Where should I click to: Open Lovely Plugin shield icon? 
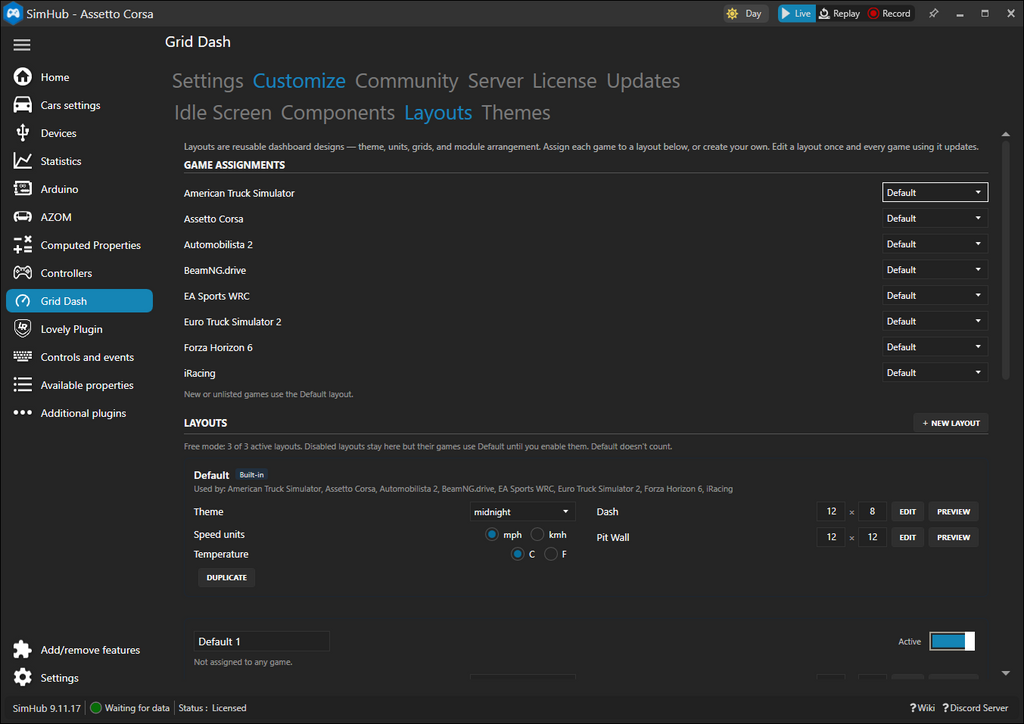tap(22, 328)
